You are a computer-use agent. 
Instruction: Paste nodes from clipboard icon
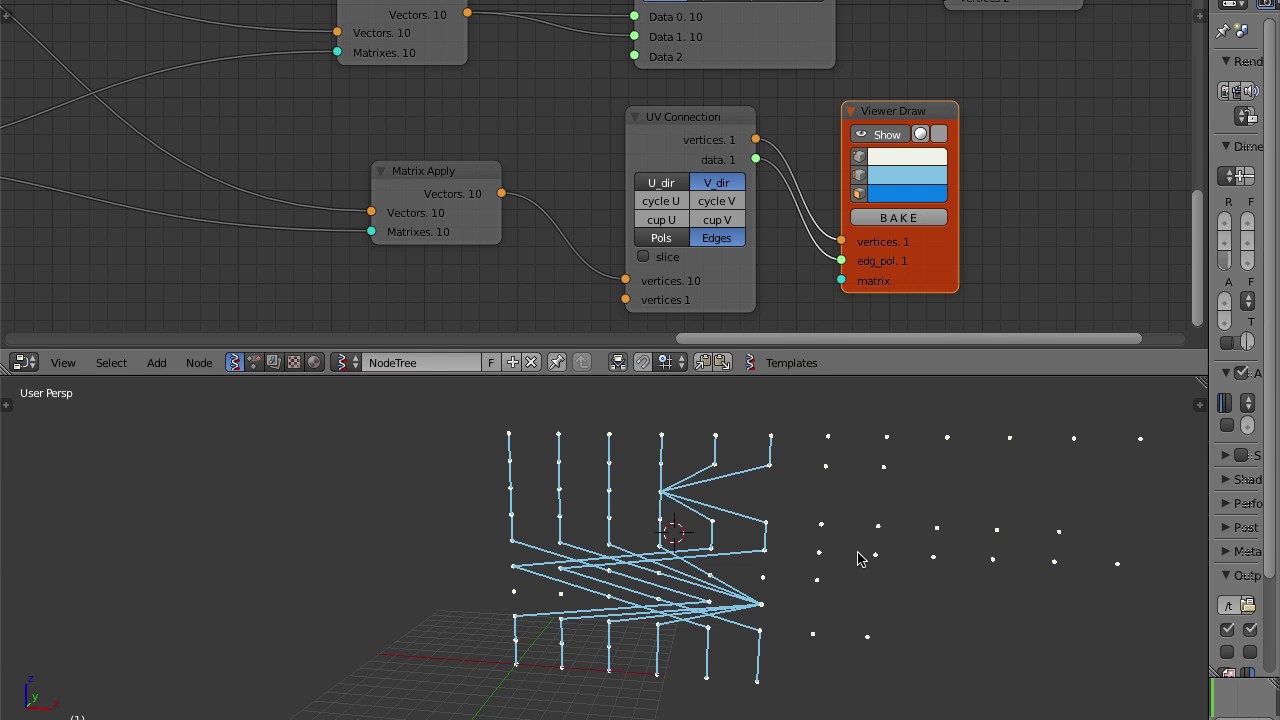click(x=722, y=363)
